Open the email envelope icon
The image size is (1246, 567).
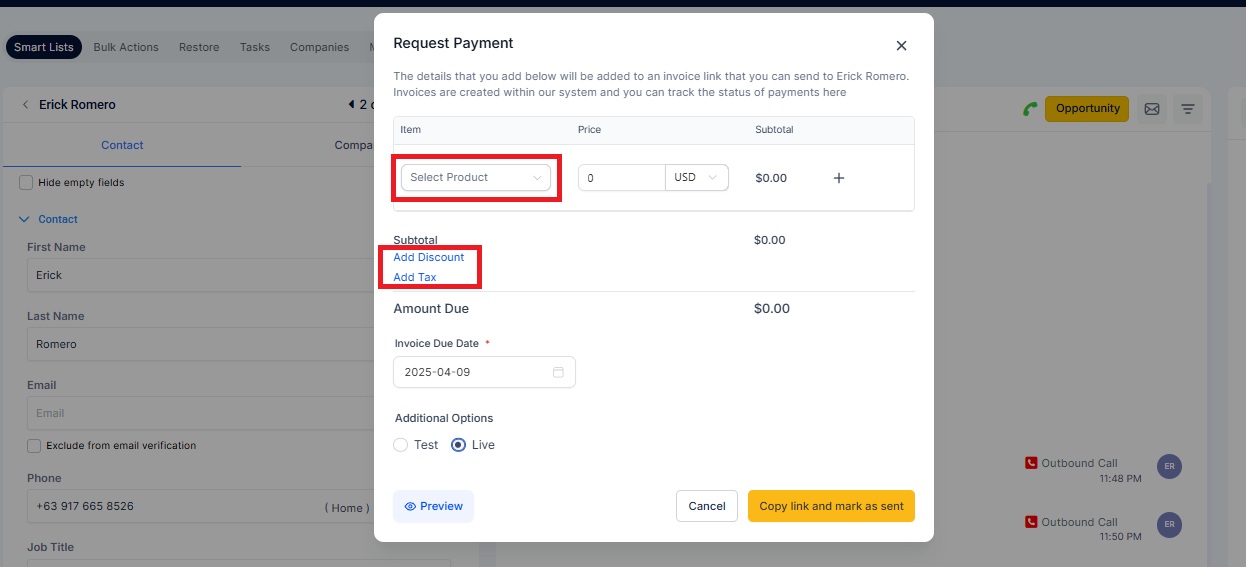click(x=1151, y=109)
